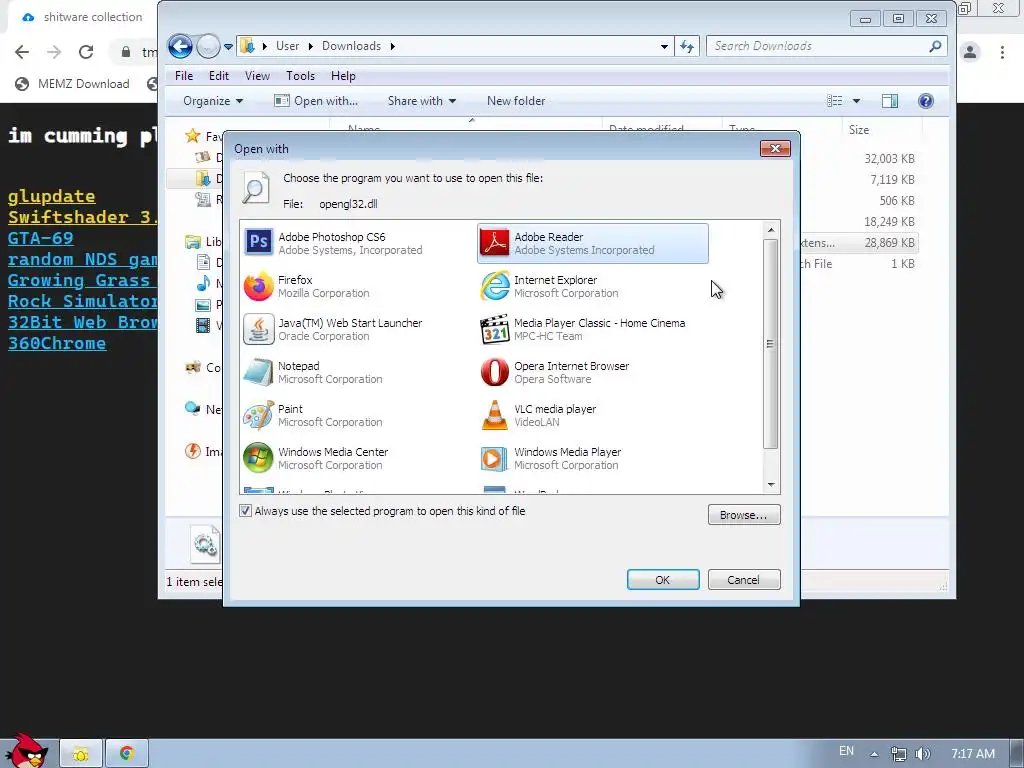Reload the Chrome page

86,52
